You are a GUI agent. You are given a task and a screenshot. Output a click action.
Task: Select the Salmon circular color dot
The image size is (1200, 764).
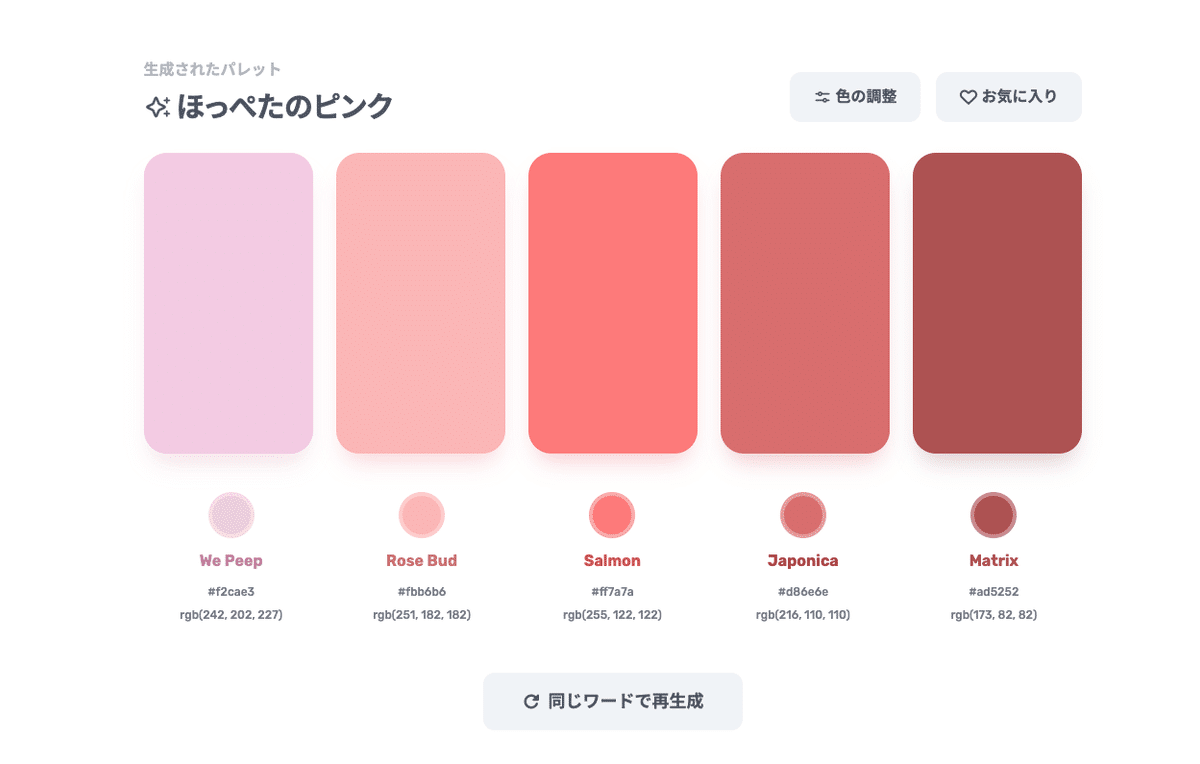point(612,515)
